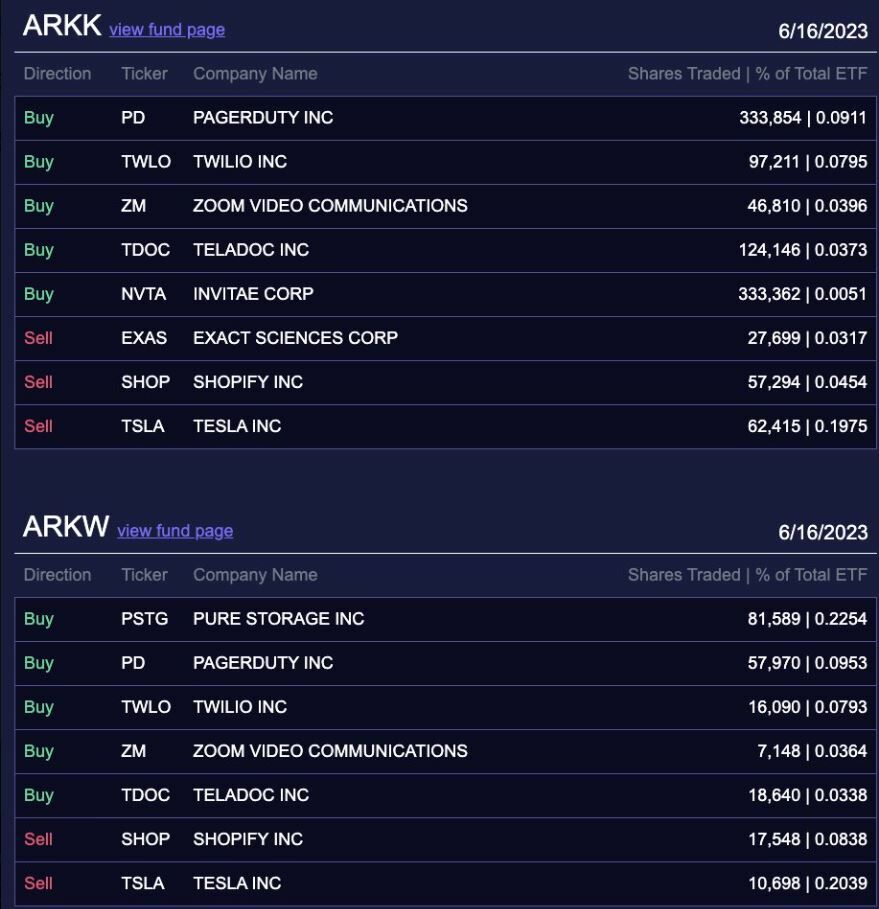Click the Direction column header in ARKK
Image resolution: width=879 pixels, height=909 pixels.
pos(57,74)
